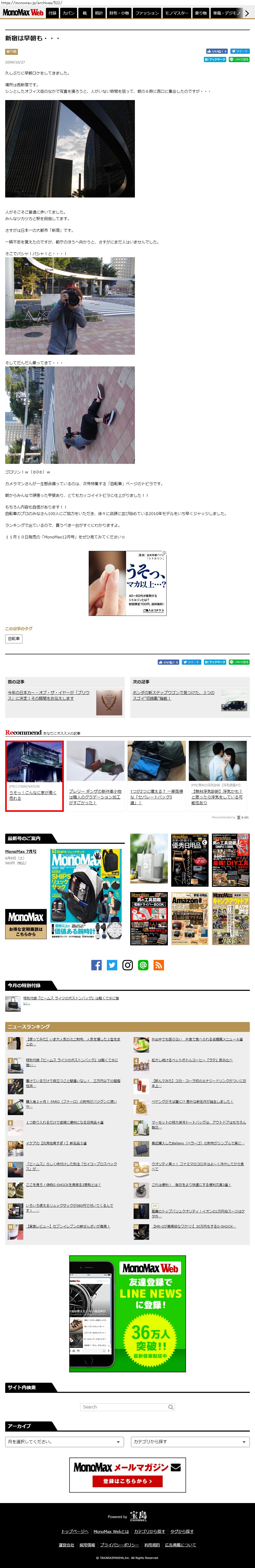Open the orange RSS feed icon
The image size is (255, 1568).
click(x=159, y=965)
